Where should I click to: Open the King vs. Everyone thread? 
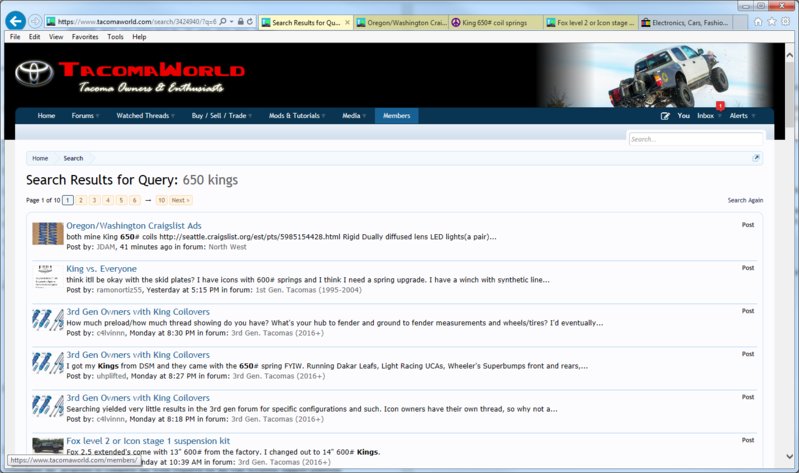(x=101, y=269)
